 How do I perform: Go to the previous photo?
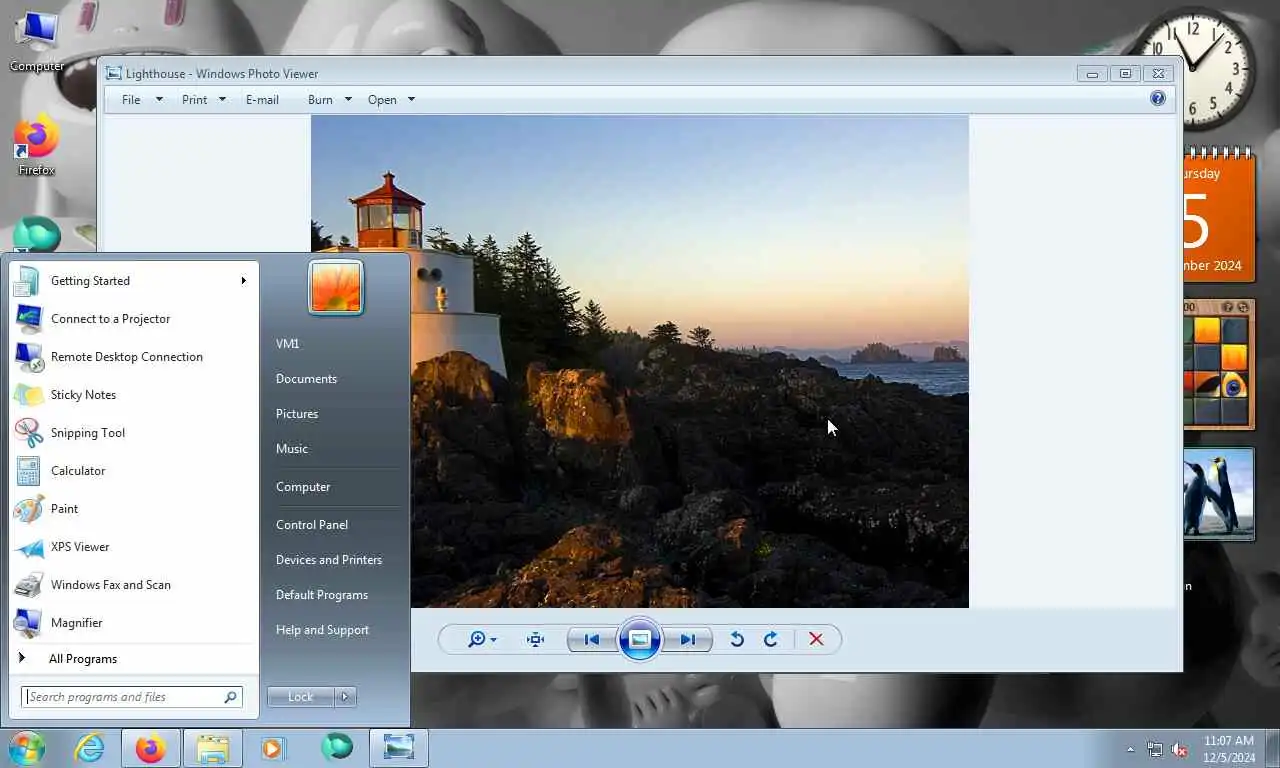point(592,639)
